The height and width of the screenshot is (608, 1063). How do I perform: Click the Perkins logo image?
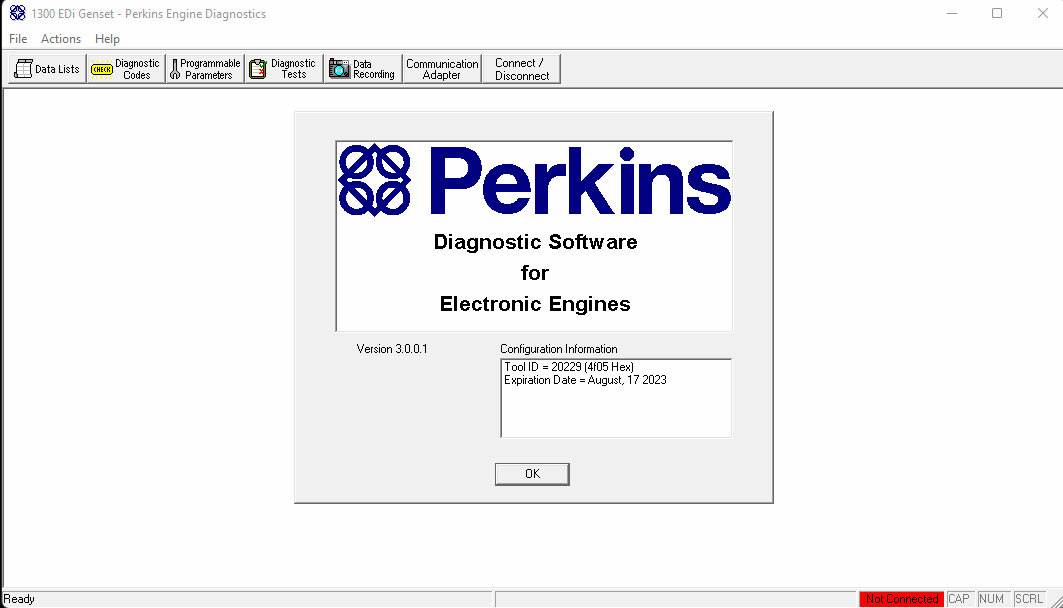click(534, 180)
